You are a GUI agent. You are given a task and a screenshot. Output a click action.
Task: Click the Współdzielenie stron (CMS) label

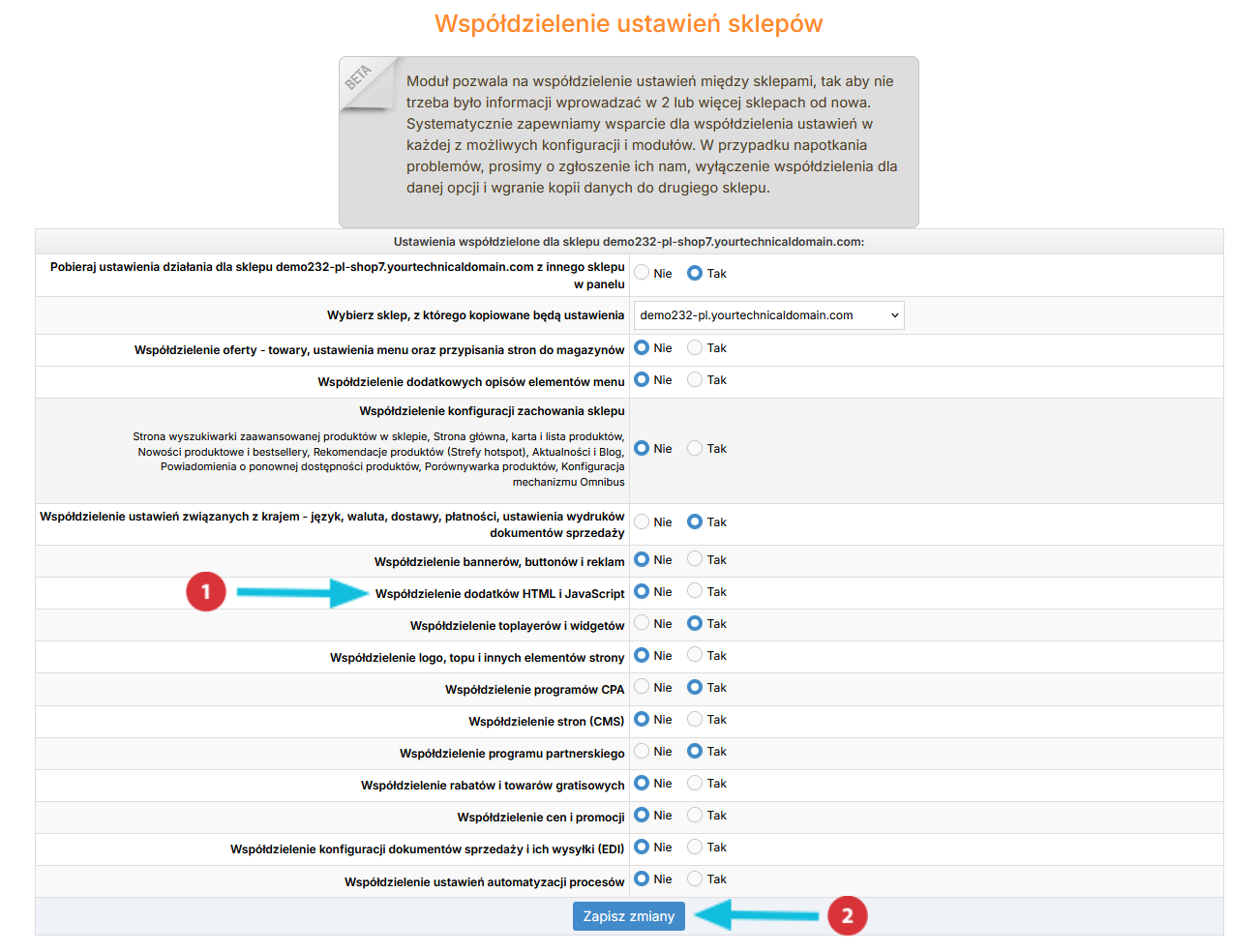point(547,722)
